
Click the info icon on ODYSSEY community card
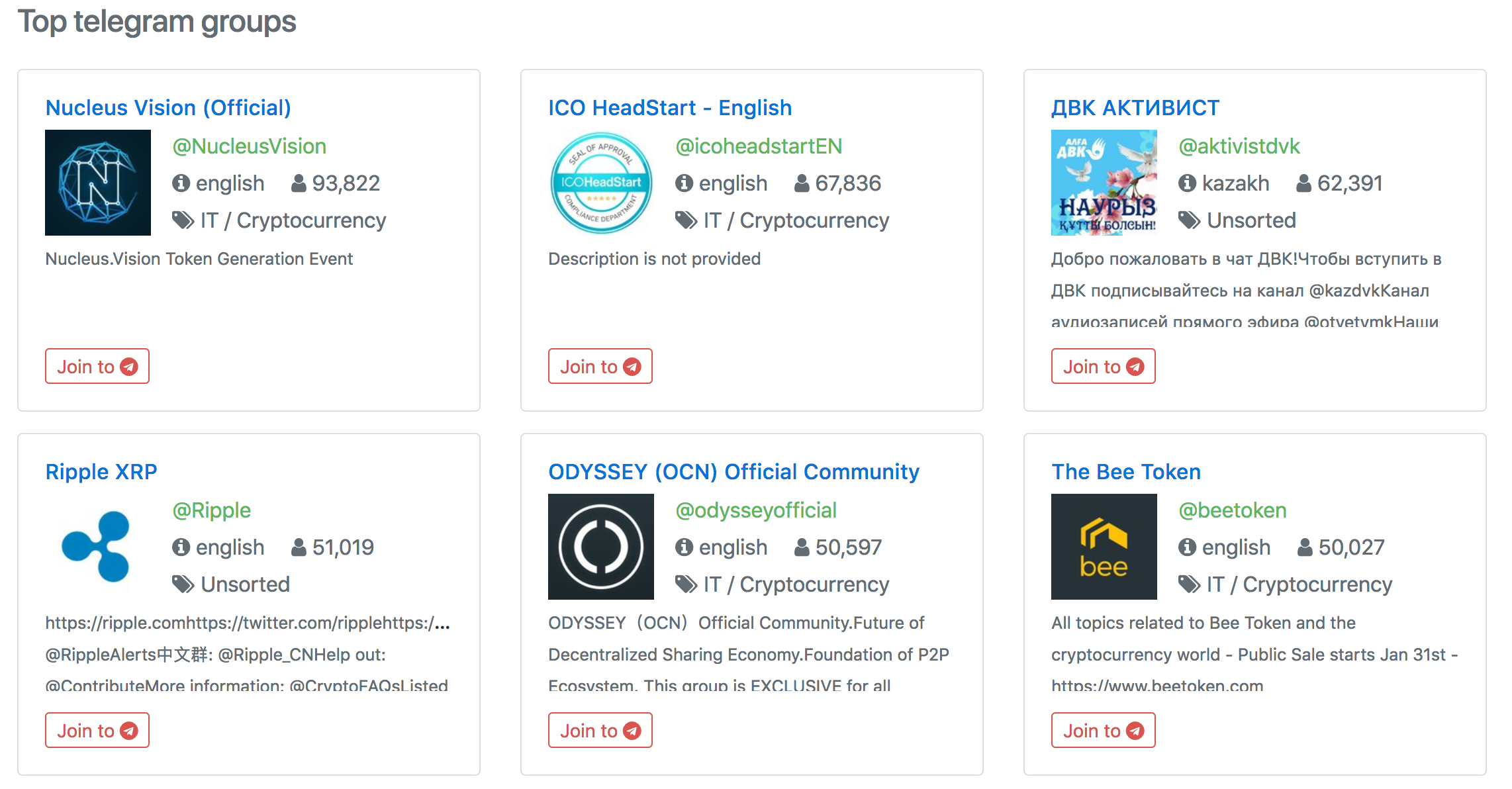683,547
